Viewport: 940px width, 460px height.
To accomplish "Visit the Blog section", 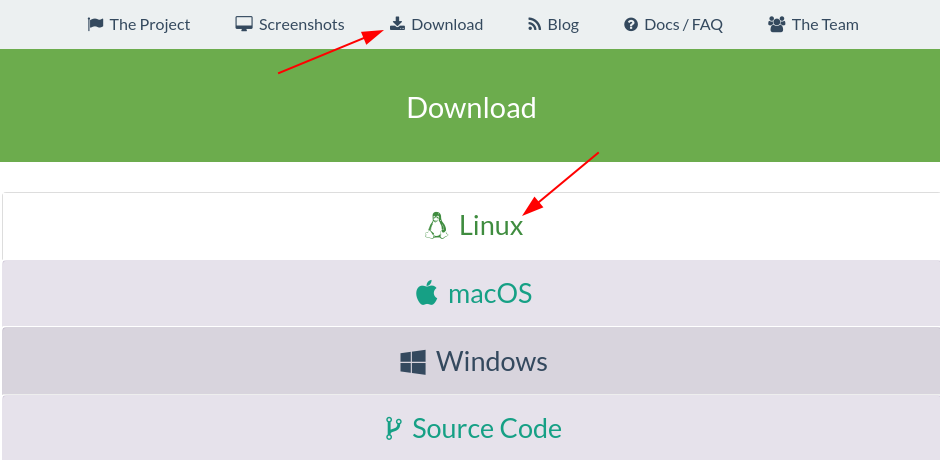I will (553, 25).
